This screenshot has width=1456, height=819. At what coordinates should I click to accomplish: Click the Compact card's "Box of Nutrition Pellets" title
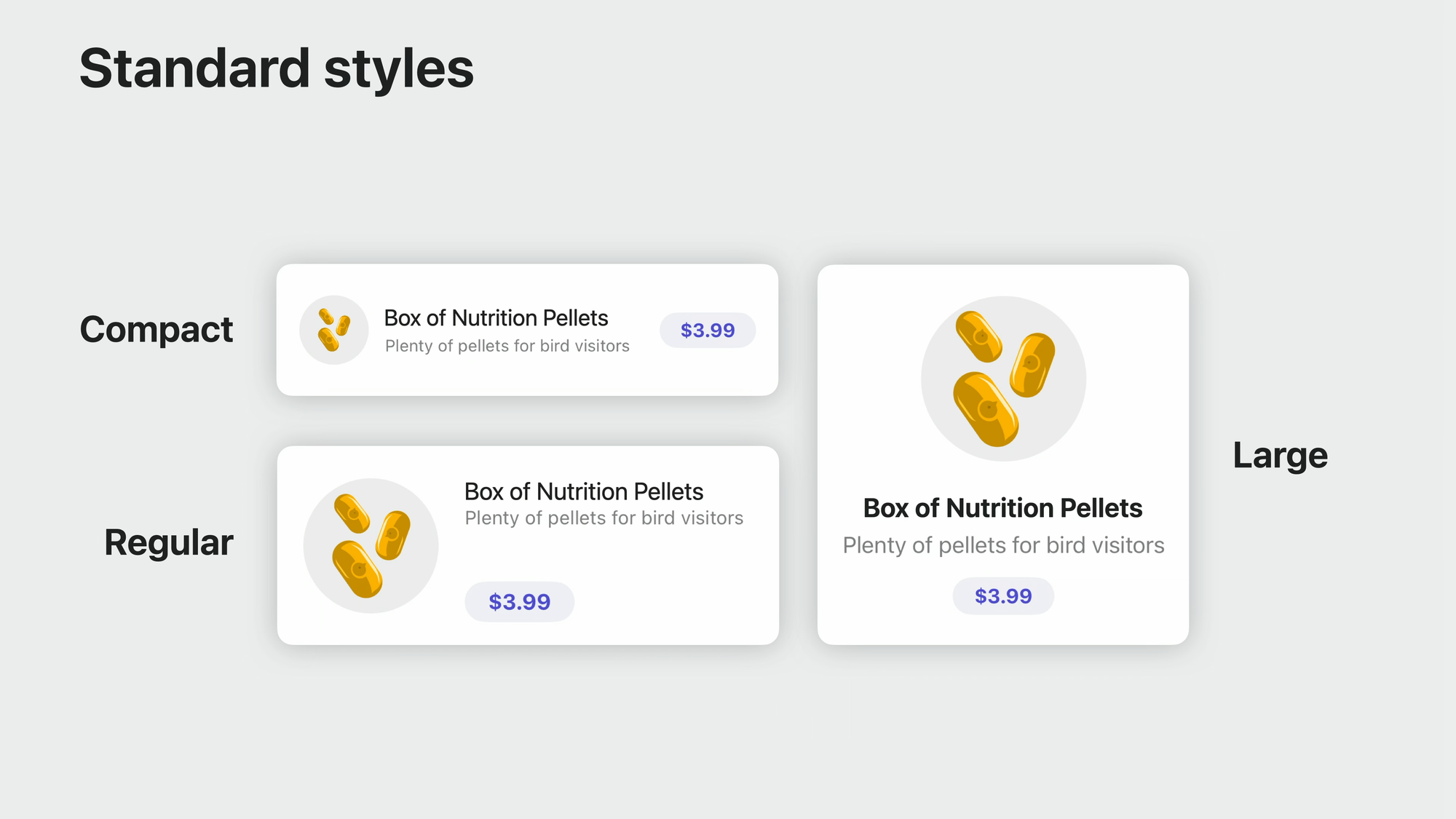click(x=496, y=318)
